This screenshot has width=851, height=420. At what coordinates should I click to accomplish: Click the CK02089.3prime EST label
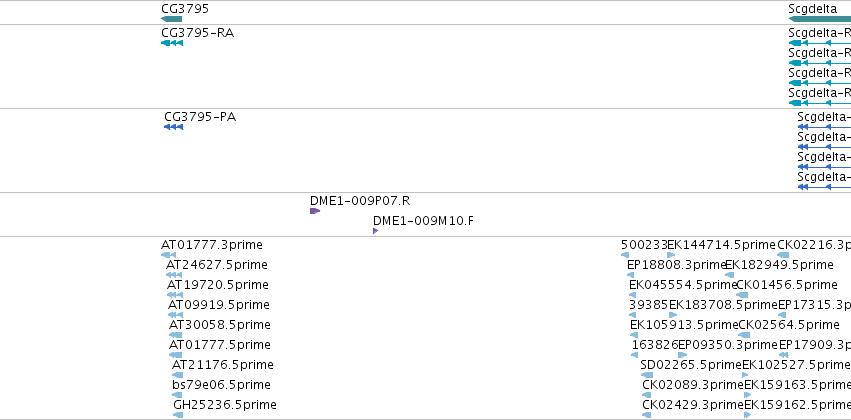click(x=691, y=385)
